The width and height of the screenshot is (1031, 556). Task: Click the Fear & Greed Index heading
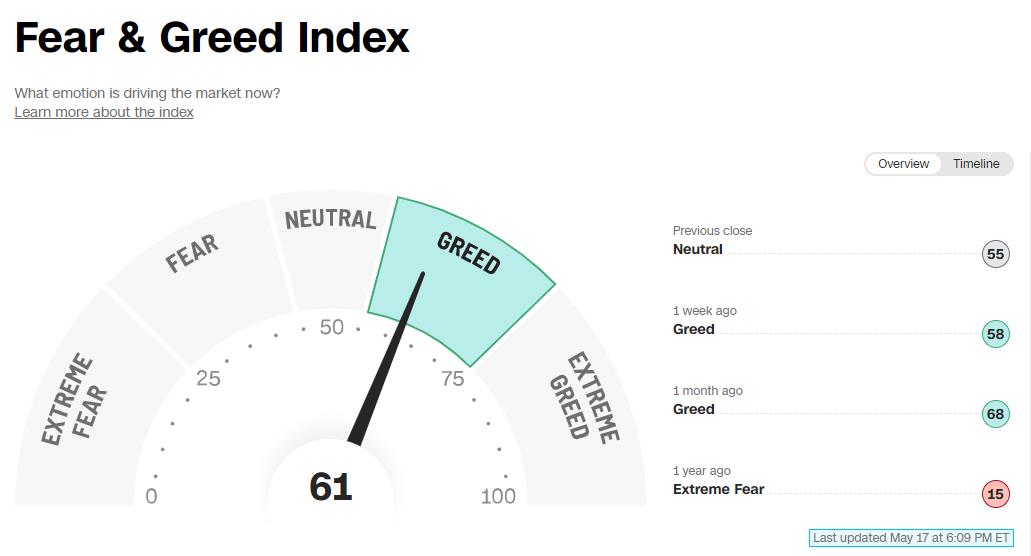tap(212, 37)
